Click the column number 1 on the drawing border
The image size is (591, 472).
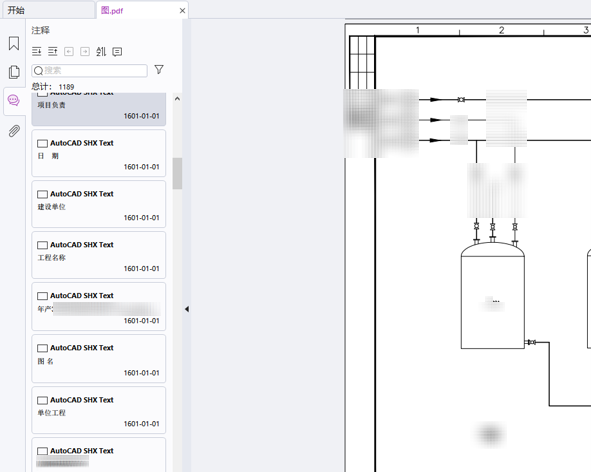click(418, 30)
